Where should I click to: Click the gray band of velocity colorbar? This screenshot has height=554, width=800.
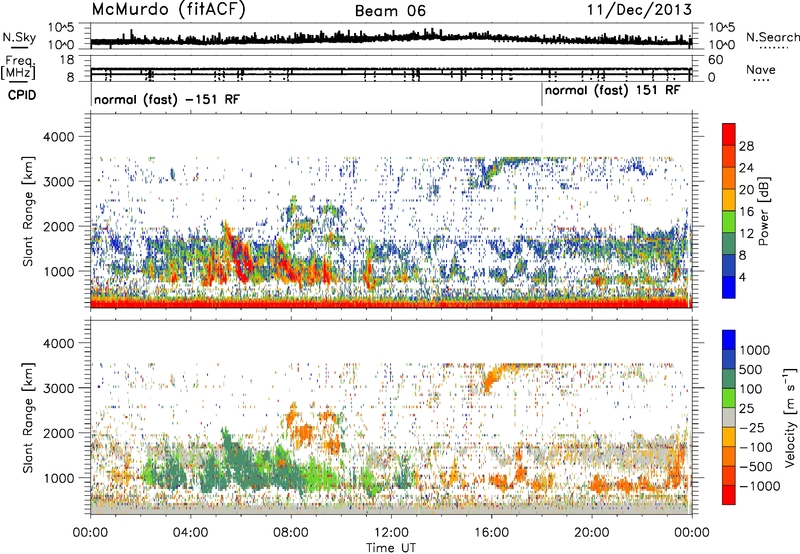(729, 417)
